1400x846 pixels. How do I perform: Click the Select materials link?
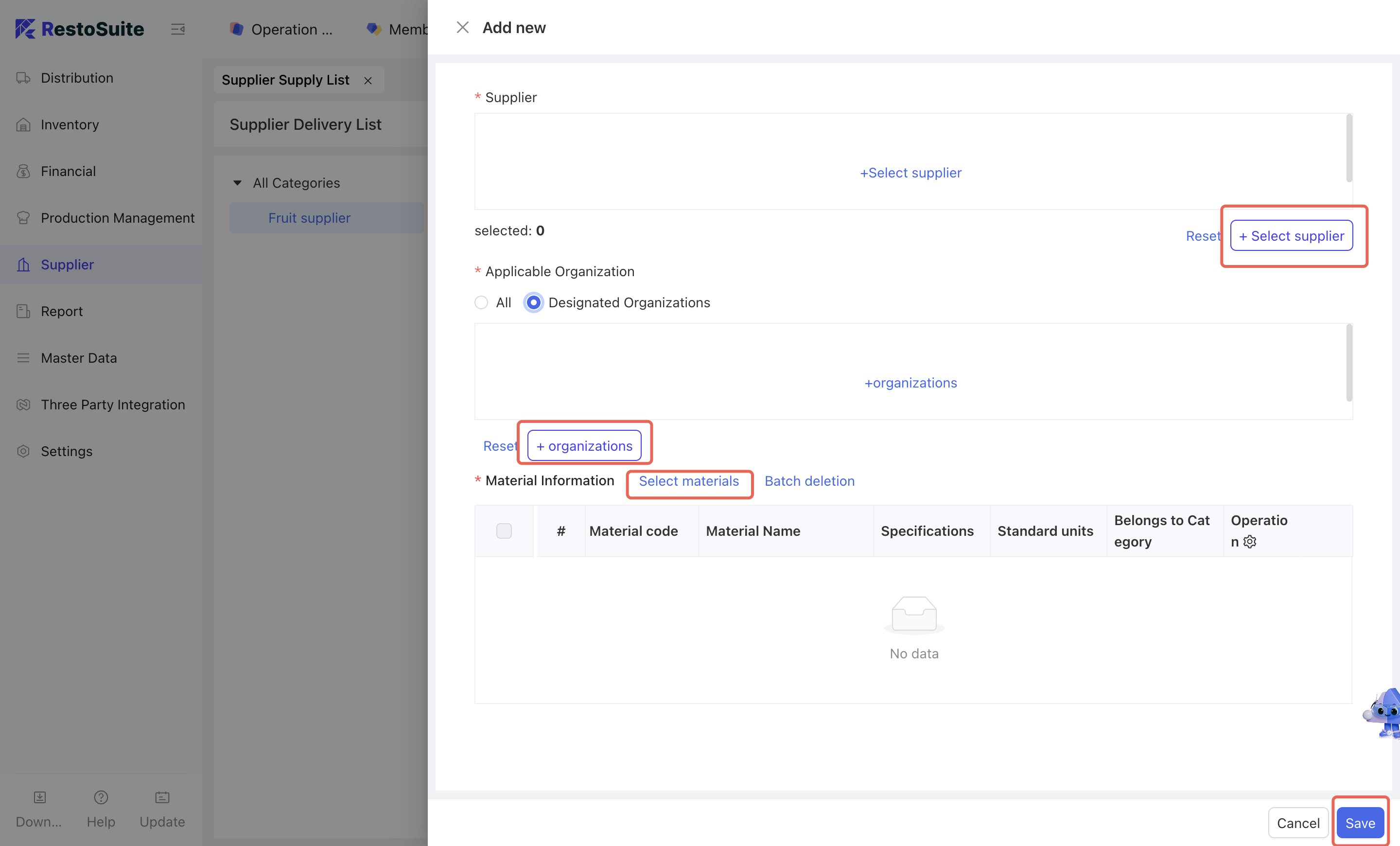(689, 481)
